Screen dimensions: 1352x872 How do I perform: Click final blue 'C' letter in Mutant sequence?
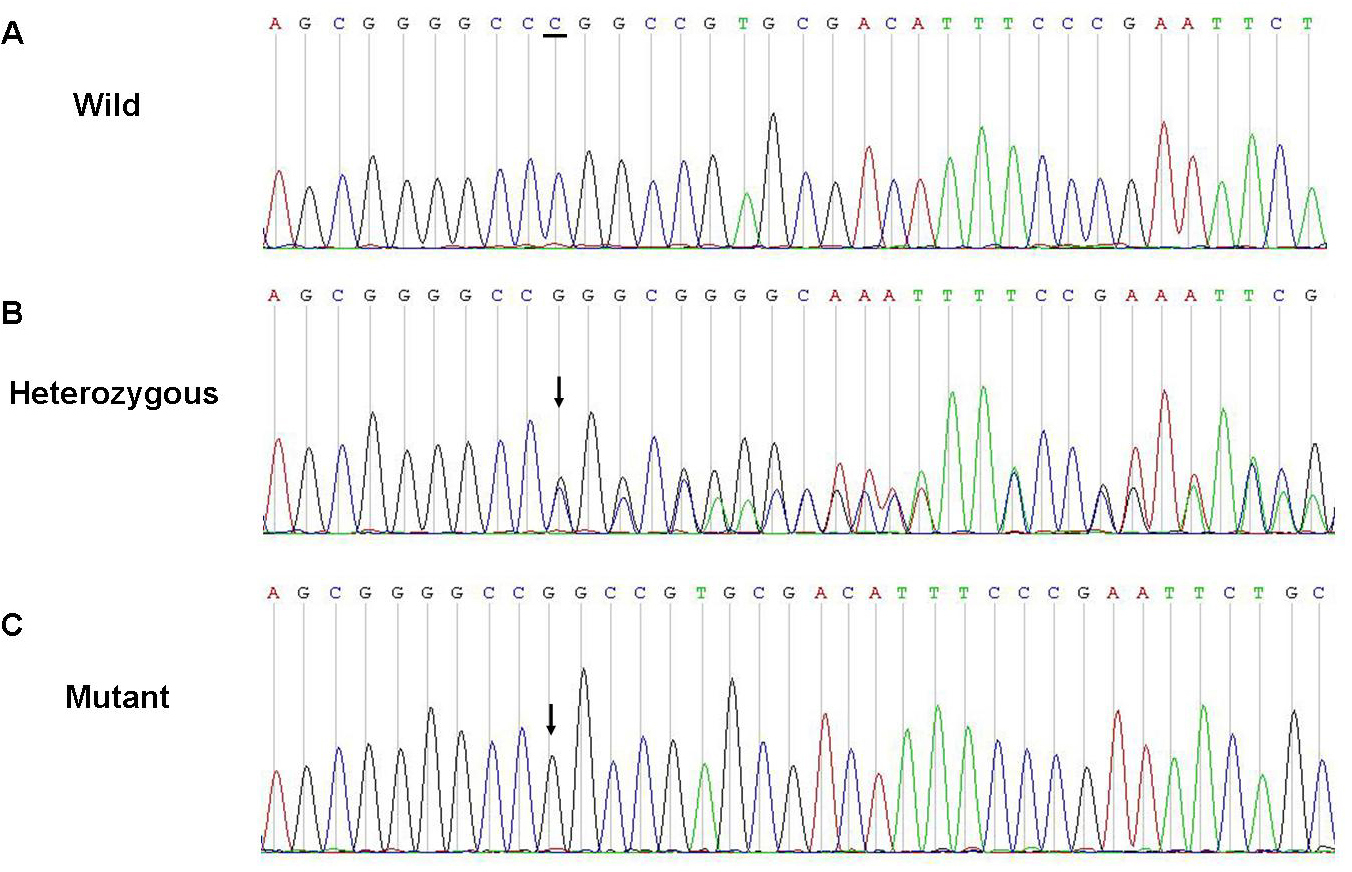(x=1319, y=592)
